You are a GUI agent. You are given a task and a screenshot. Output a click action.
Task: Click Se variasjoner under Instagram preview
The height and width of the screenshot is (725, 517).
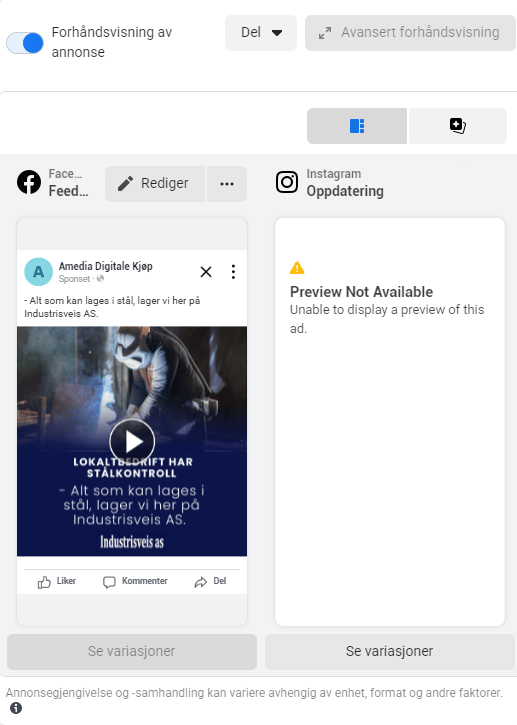[x=389, y=651]
